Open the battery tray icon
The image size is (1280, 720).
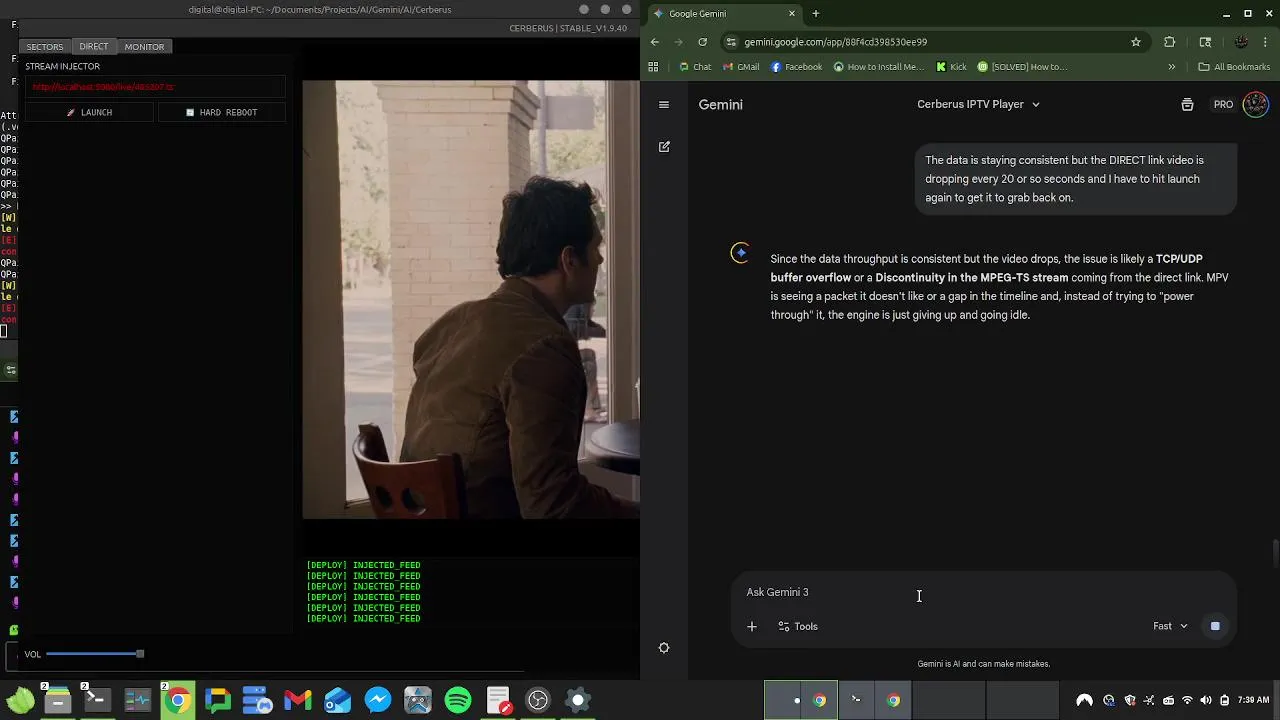[1224, 700]
